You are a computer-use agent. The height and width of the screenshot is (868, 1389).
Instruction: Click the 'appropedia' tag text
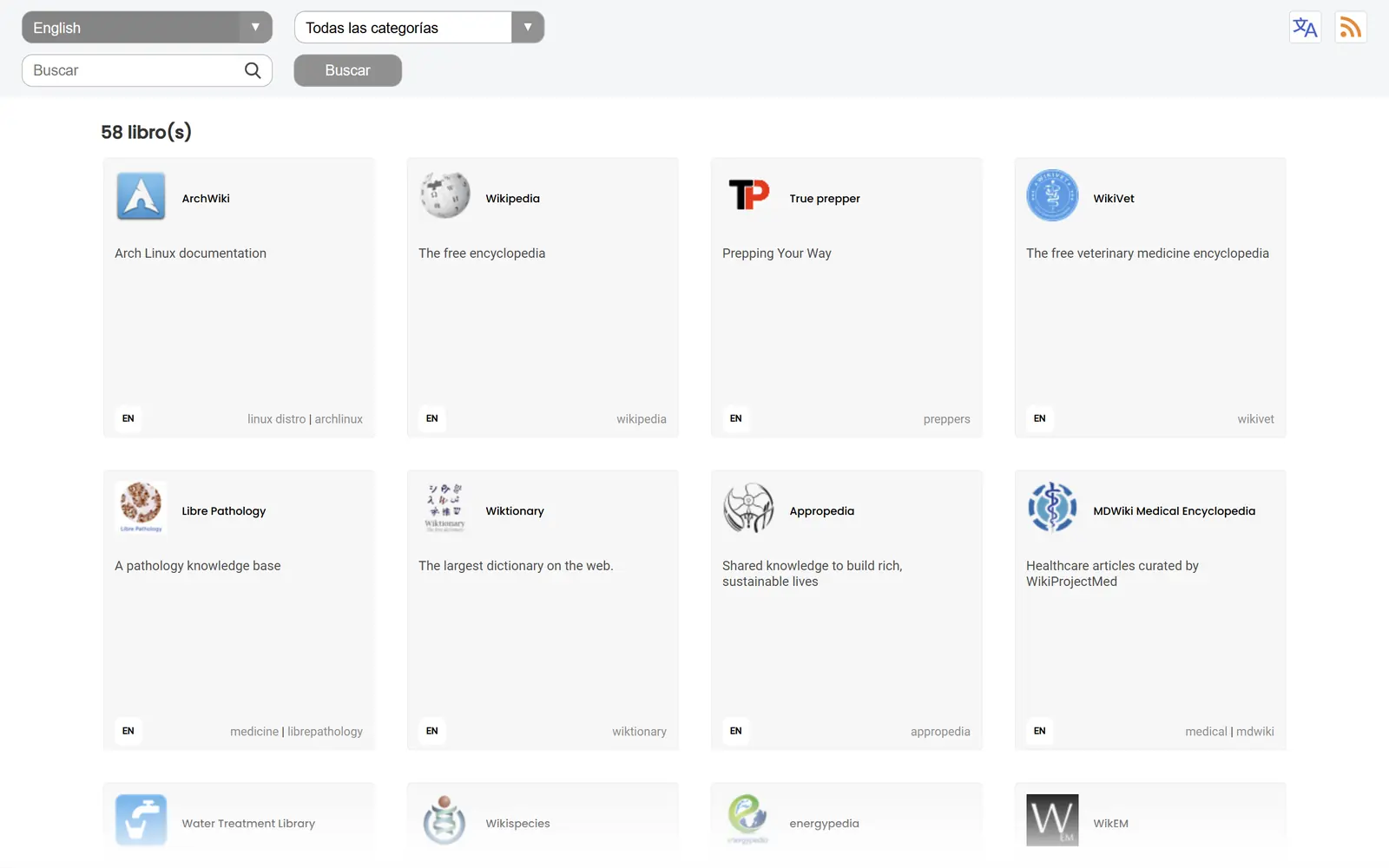(x=940, y=732)
